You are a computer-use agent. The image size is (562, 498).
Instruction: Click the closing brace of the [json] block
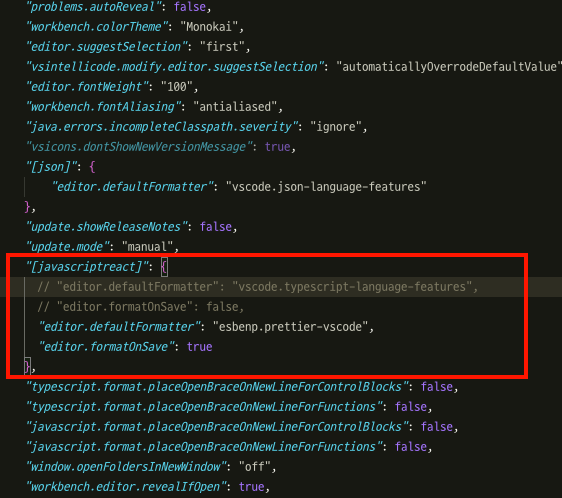coord(27,207)
